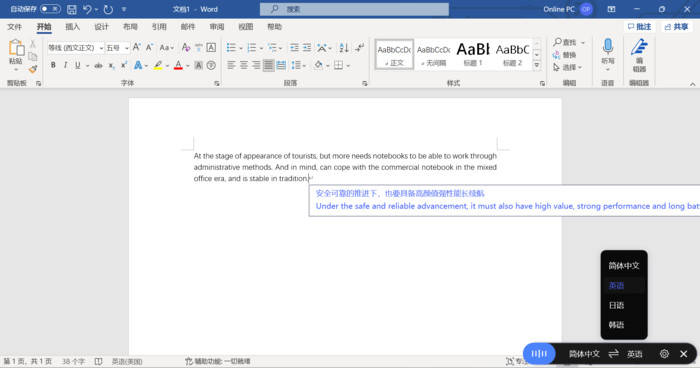Click the Undo arrow icon
Viewport: 700px width, 368px height.
pos(87,9)
